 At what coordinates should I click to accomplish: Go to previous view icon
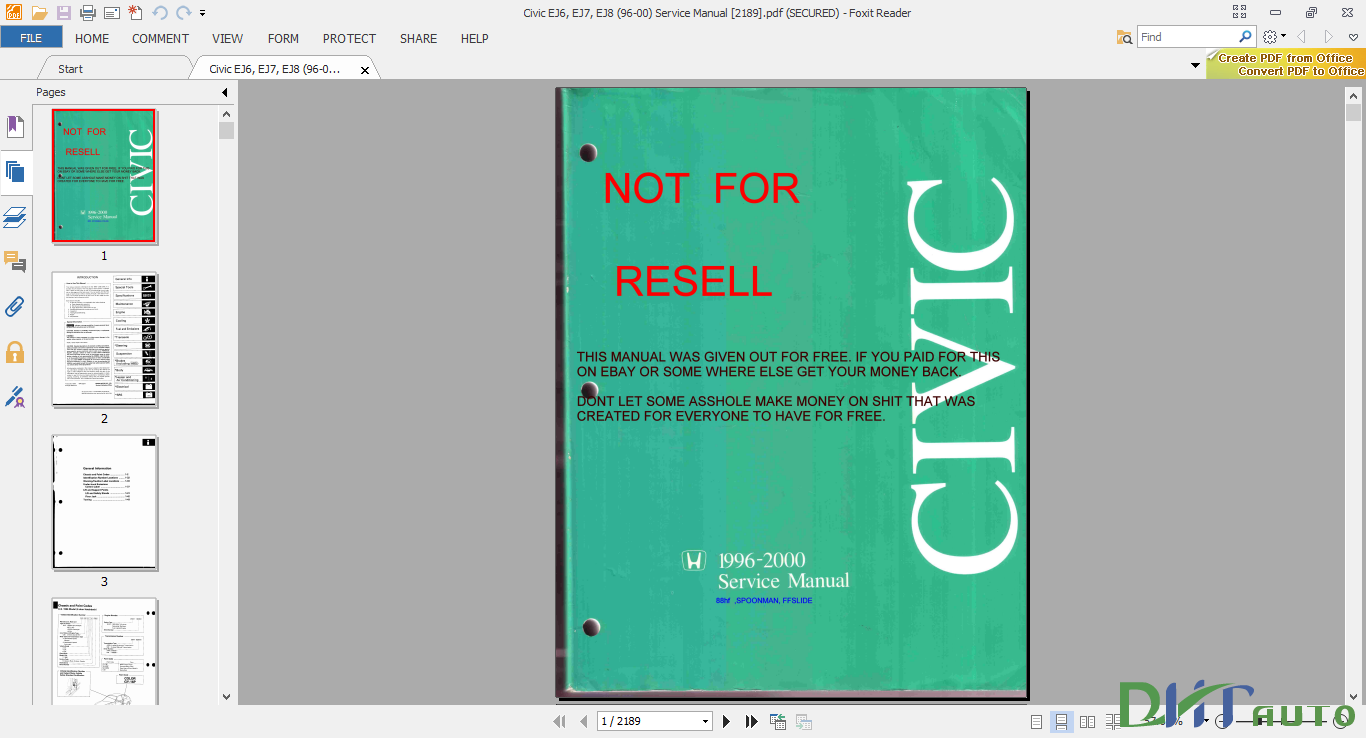coord(778,721)
